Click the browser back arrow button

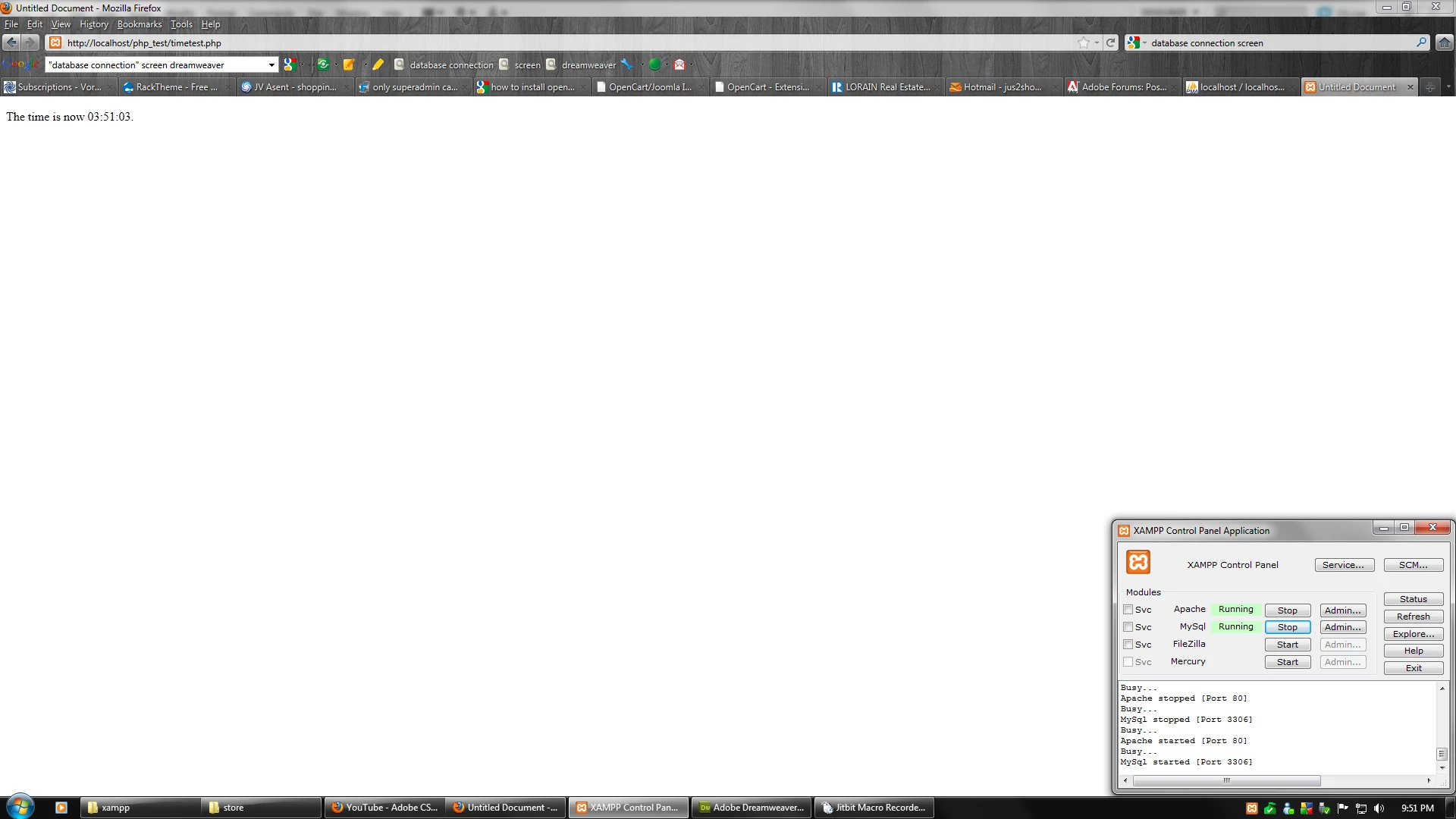click(11, 42)
